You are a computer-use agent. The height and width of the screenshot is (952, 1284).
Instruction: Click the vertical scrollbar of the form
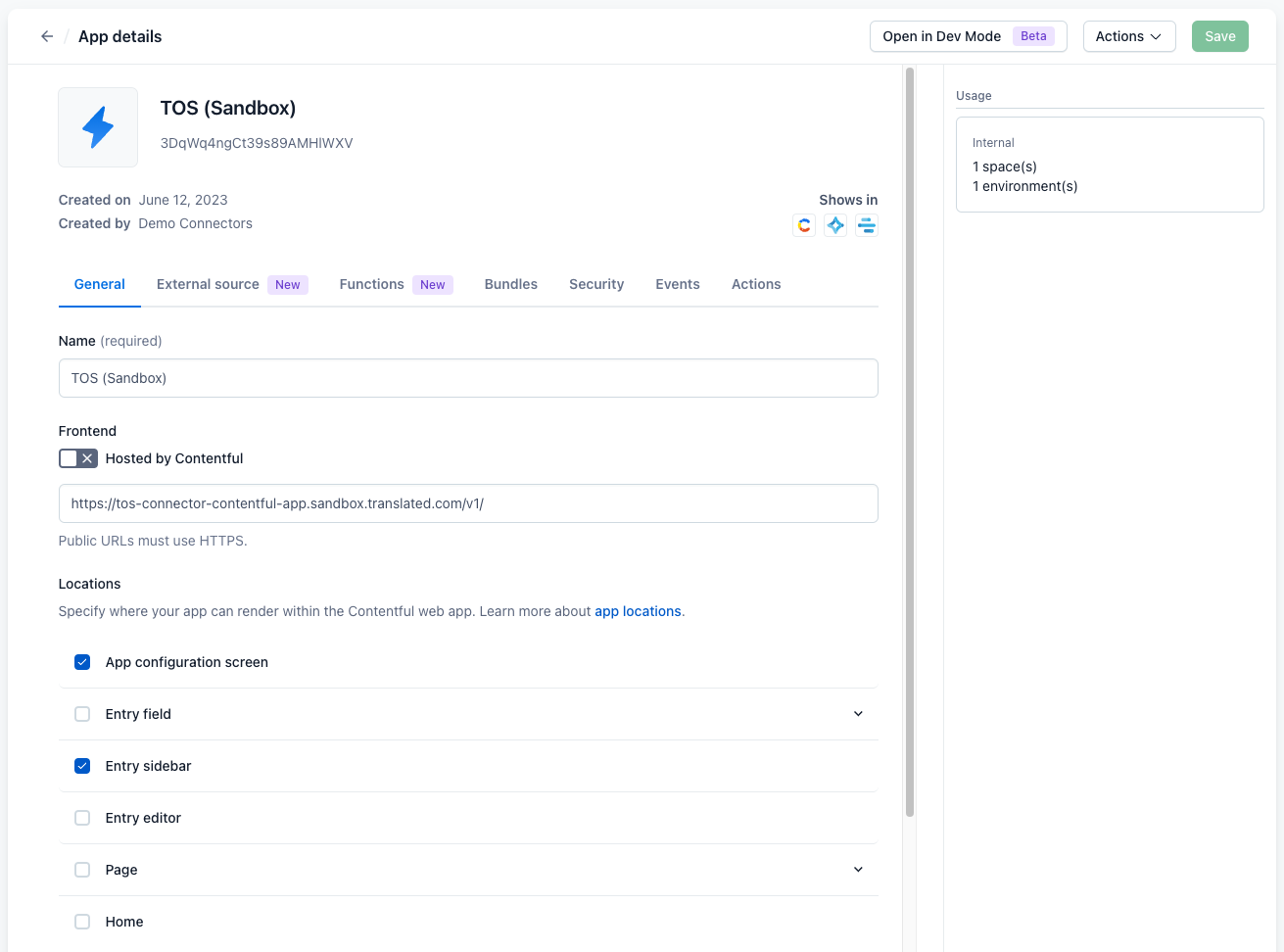pyautogui.click(x=910, y=441)
